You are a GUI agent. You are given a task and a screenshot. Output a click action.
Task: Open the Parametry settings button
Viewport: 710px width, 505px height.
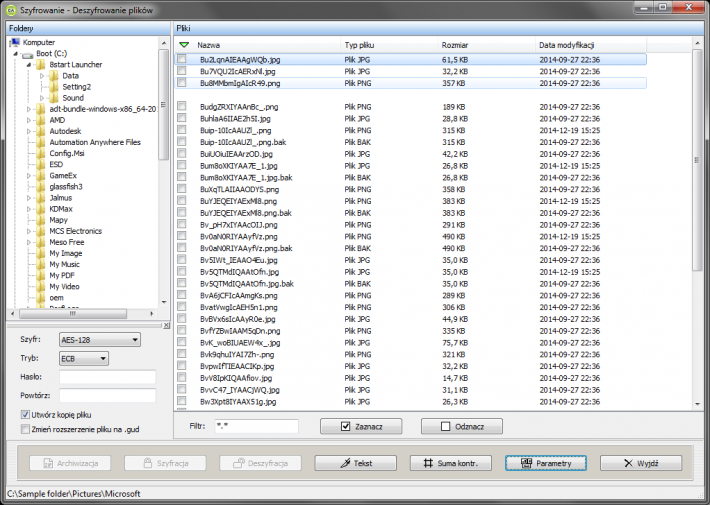coord(546,463)
